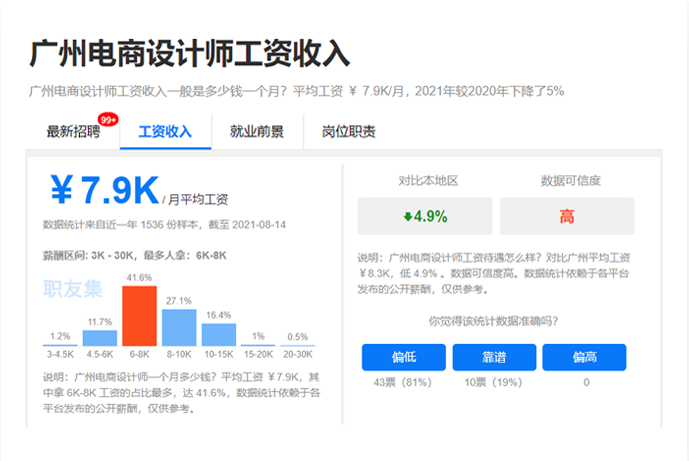The width and height of the screenshot is (689, 461).
Task: Click the ¥7.9K average salary figure
Action: (x=104, y=190)
